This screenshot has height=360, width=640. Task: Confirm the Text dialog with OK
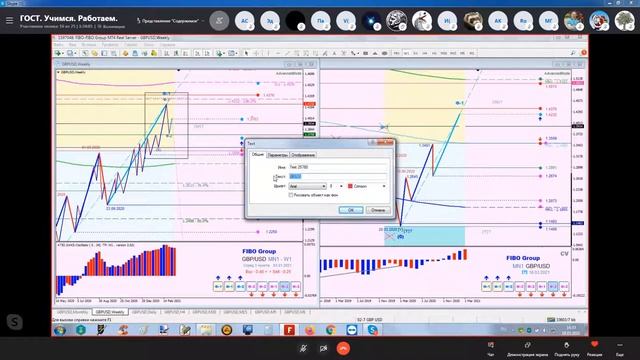351,210
